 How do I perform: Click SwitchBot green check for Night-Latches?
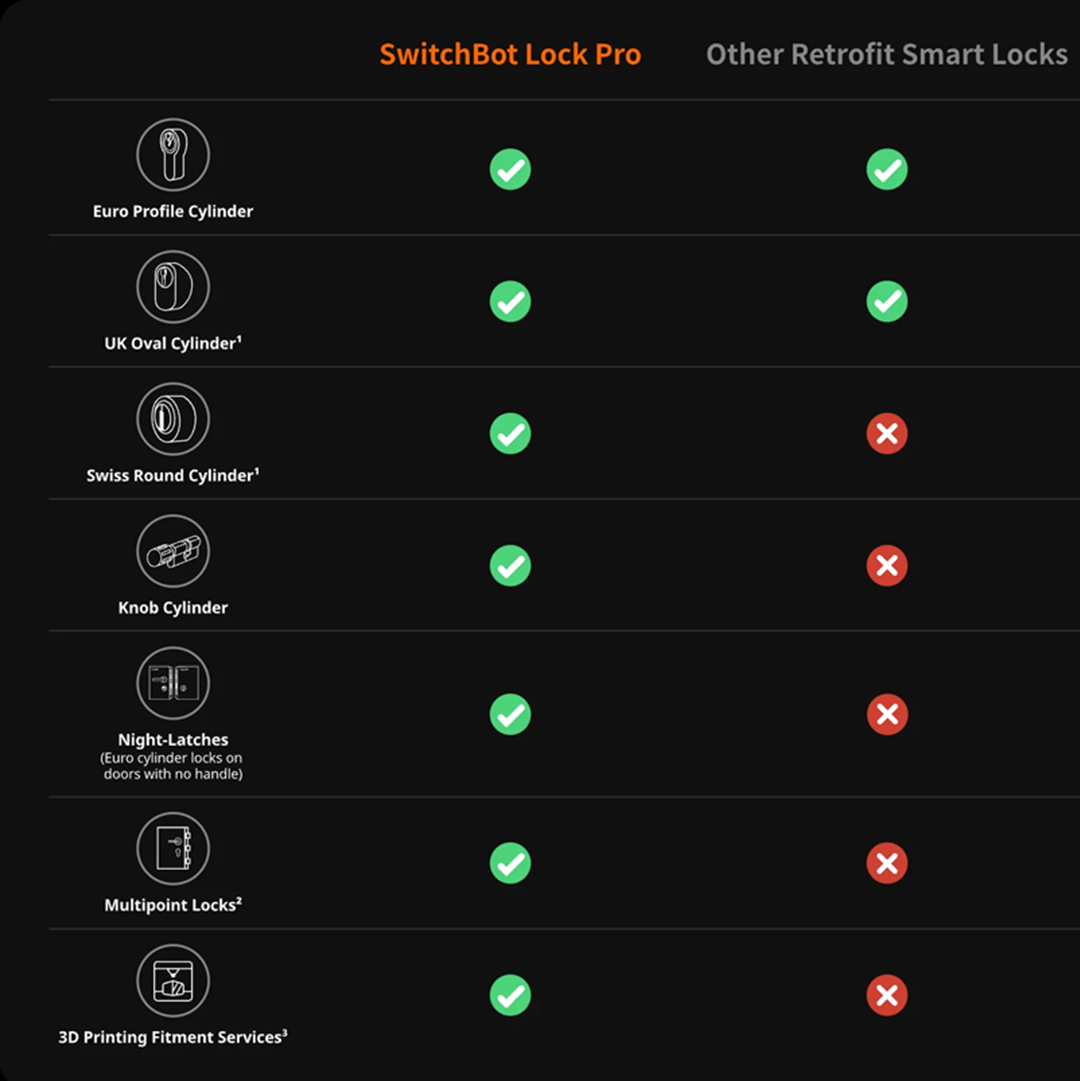pos(510,714)
